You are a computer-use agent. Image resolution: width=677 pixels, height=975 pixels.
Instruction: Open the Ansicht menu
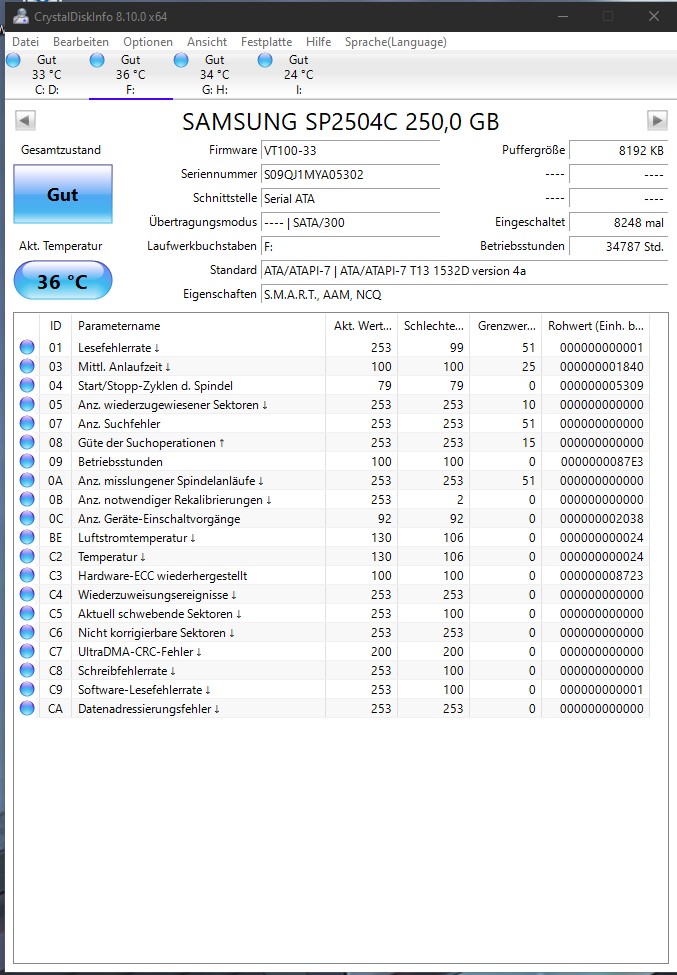pyautogui.click(x=207, y=42)
